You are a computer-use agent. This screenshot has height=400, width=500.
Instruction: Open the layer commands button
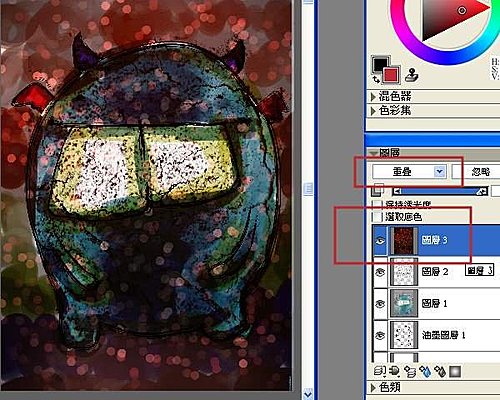pyautogui.click(x=380, y=371)
